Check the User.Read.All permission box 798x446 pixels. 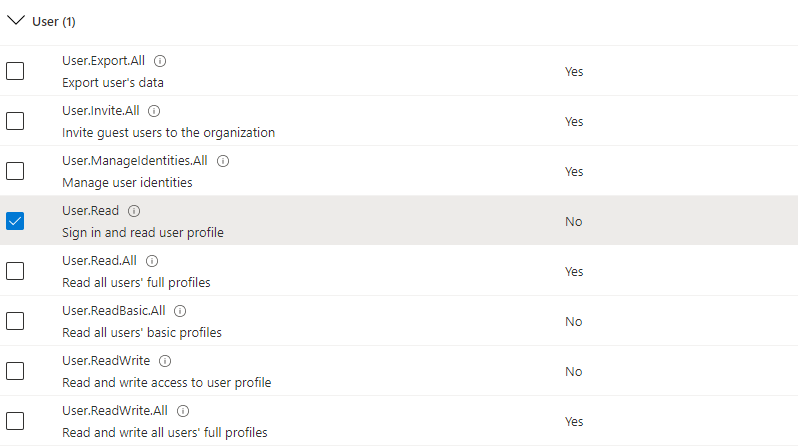coord(15,271)
